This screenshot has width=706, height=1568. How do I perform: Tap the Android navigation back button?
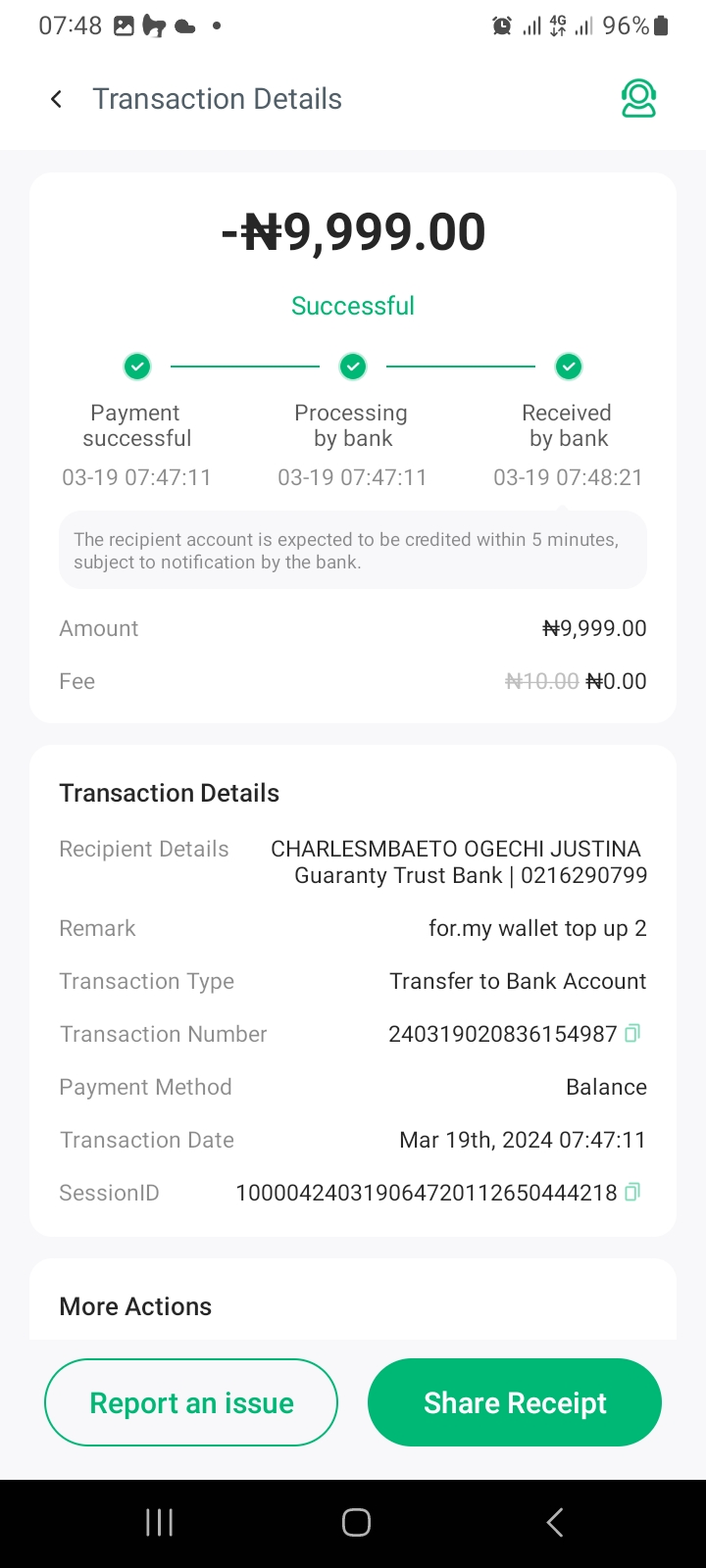(x=554, y=1522)
